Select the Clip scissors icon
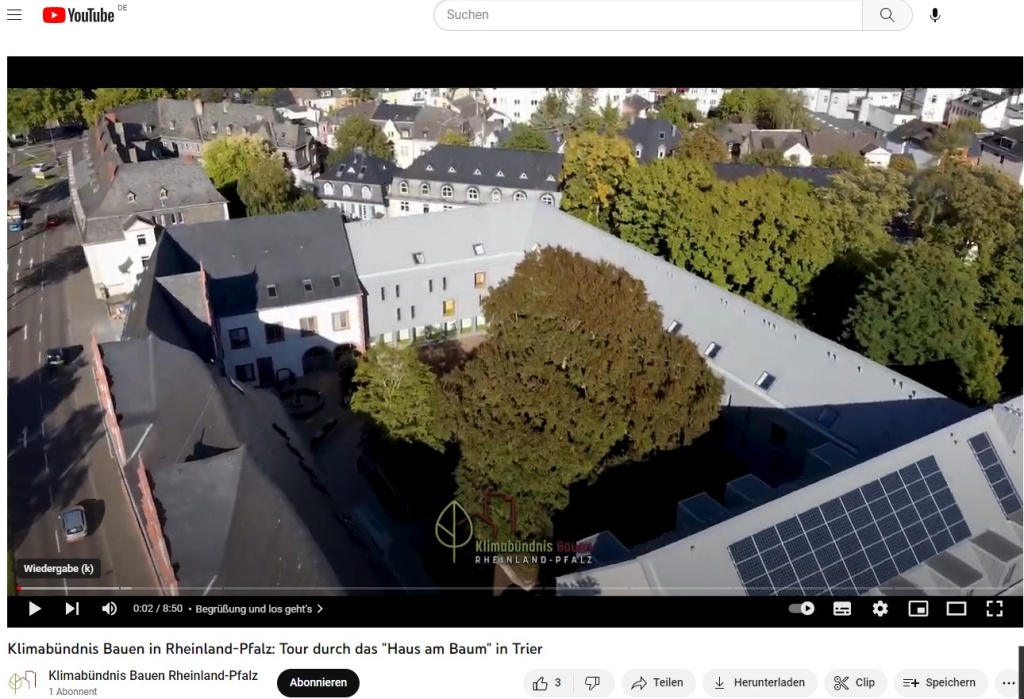Viewport: 1024px width, 699px height. click(x=855, y=682)
